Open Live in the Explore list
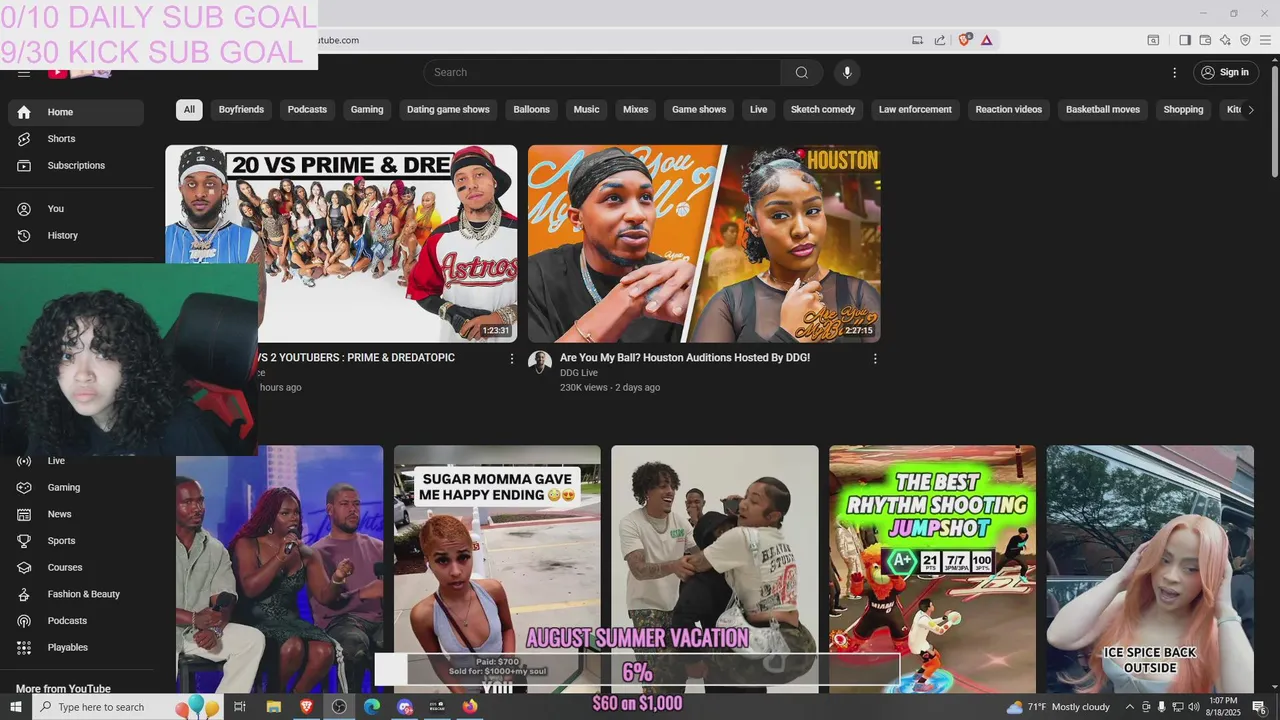The image size is (1280, 720). click(76, 461)
